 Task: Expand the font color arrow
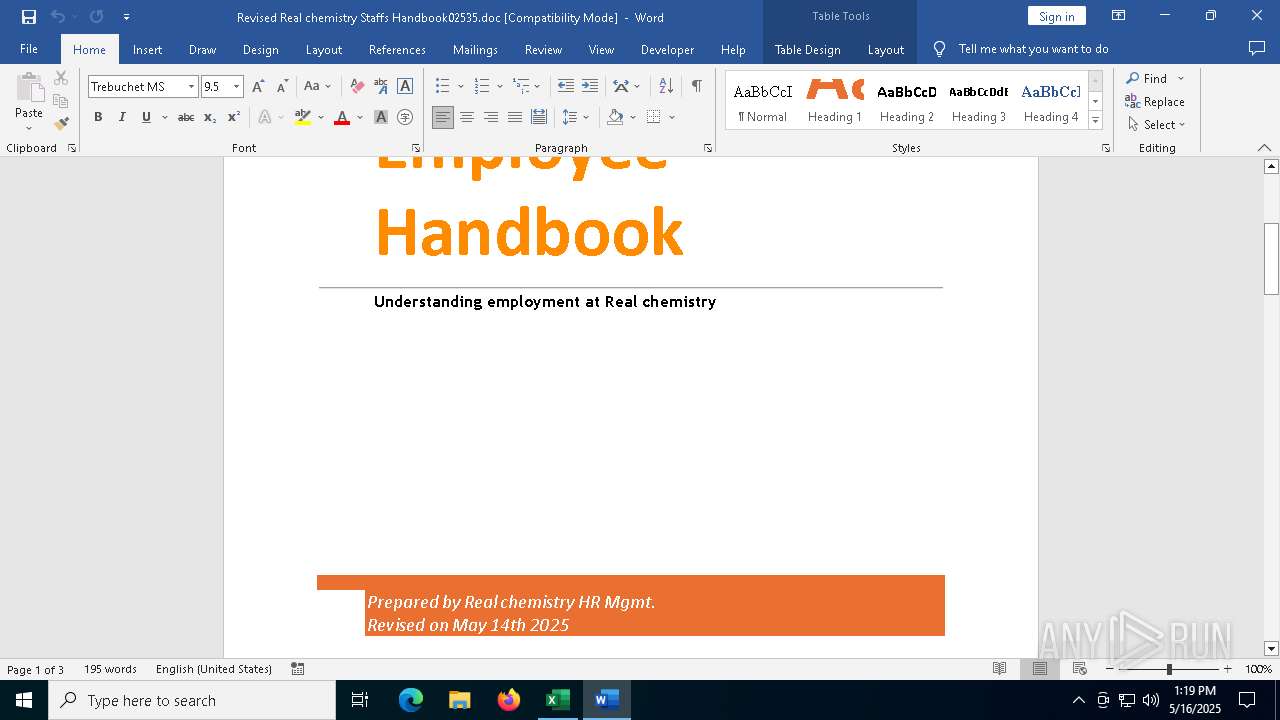[360, 118]
